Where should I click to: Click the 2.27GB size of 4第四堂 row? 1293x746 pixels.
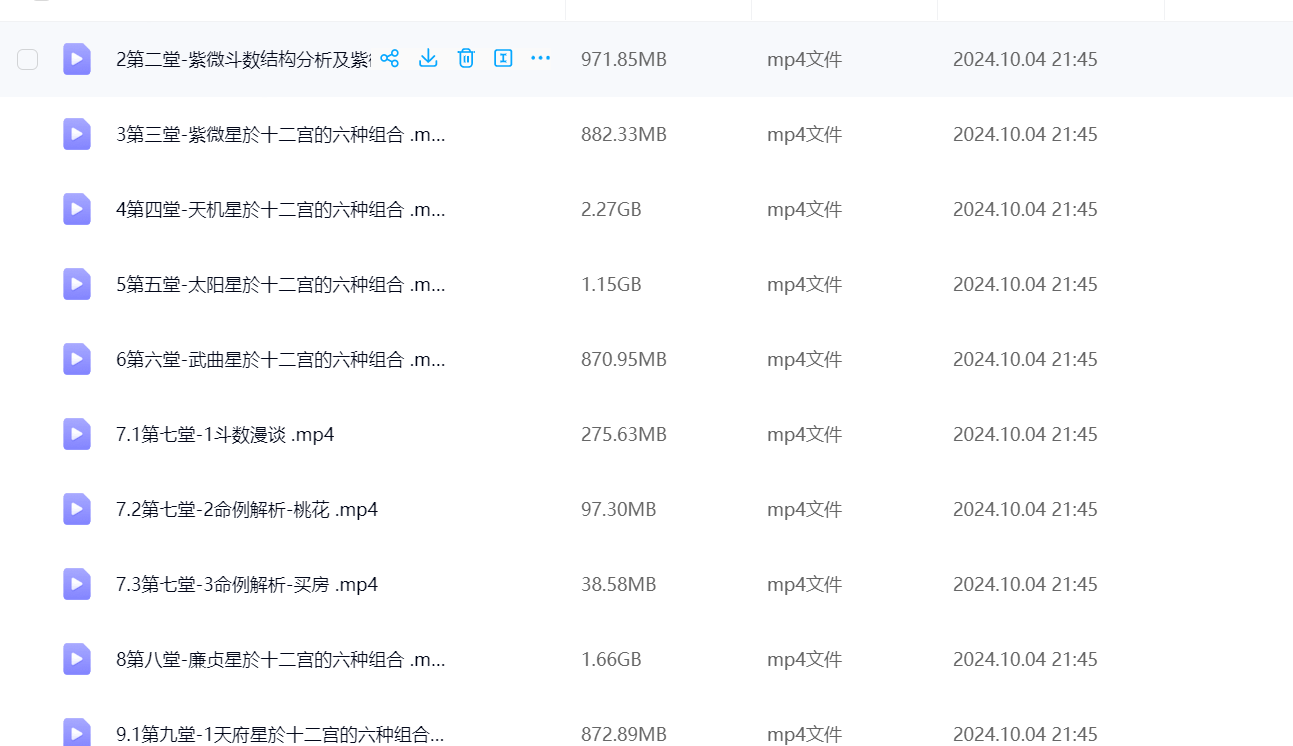611,209
